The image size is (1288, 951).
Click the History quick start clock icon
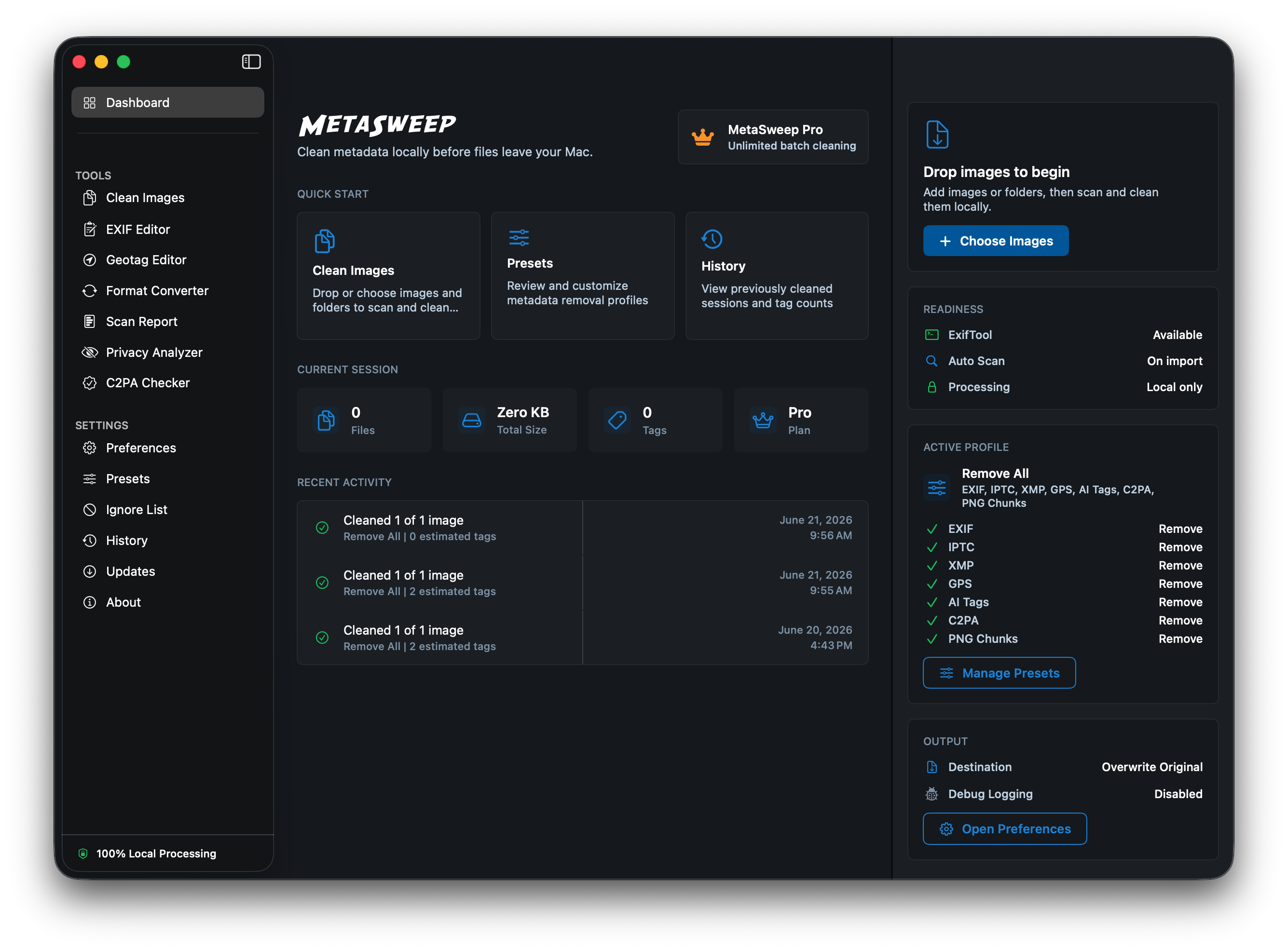[712, 239]
